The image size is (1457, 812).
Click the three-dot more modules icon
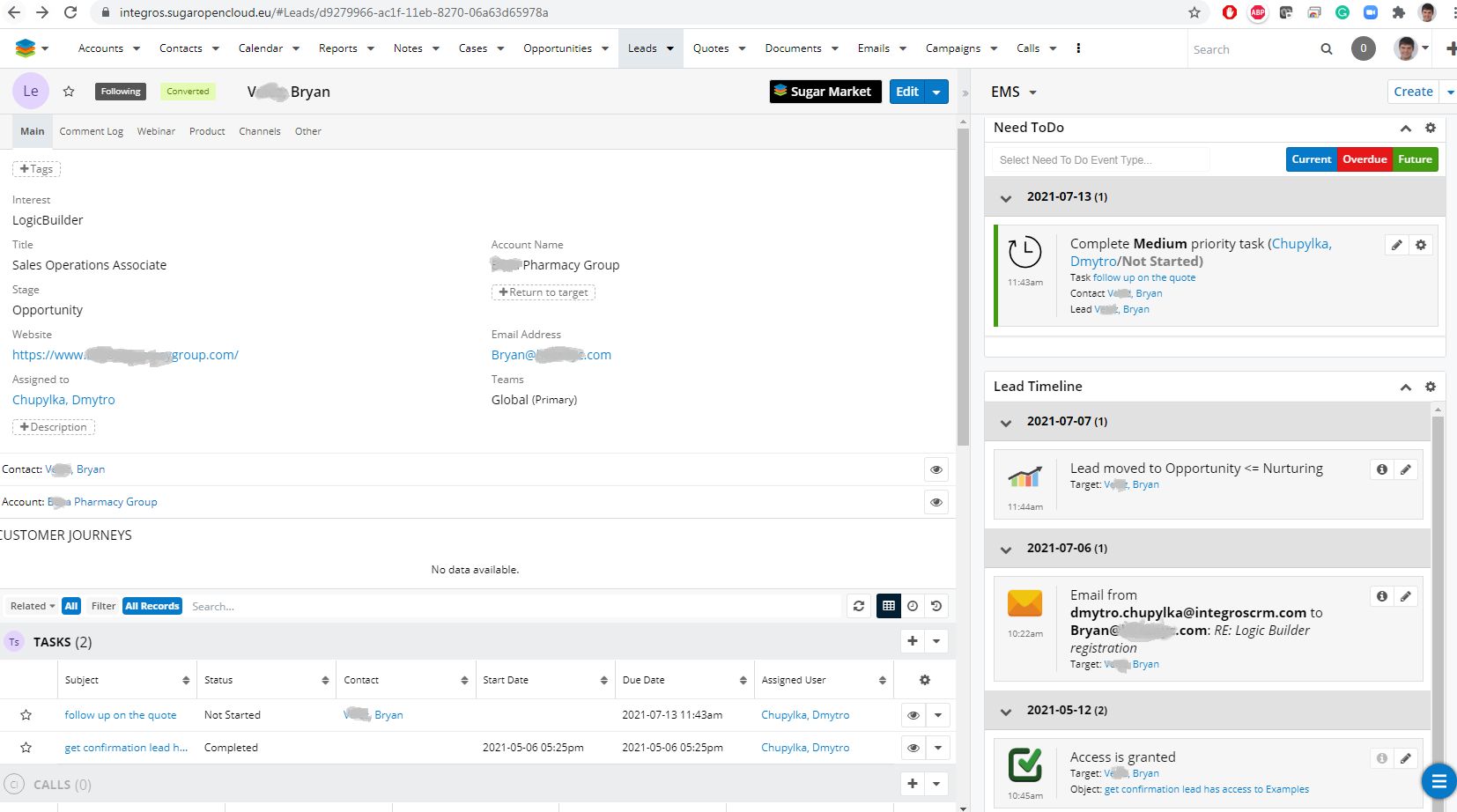(1078, 48)
